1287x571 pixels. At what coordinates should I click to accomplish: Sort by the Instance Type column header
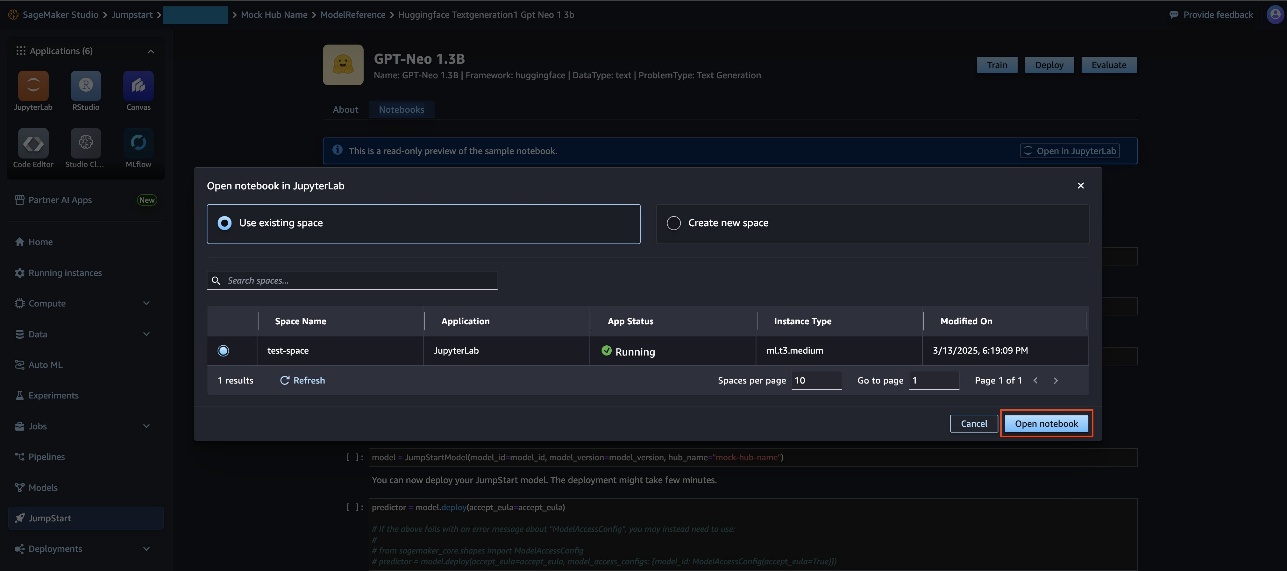click(803, 321)
